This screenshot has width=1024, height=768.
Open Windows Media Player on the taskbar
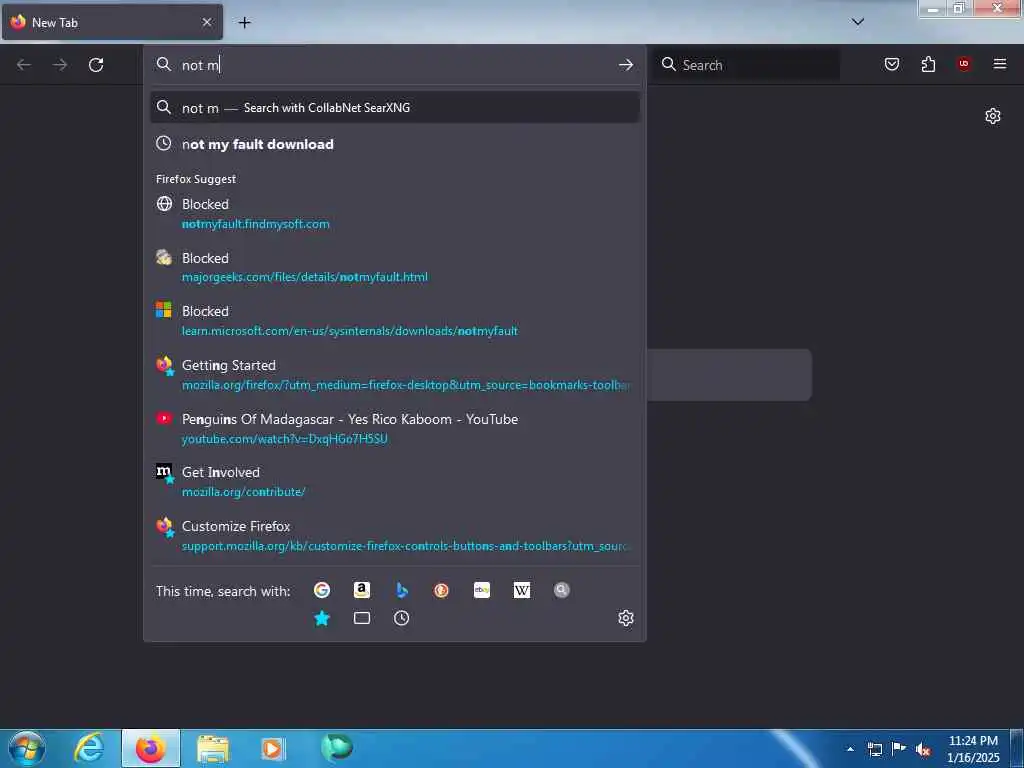point(273,748)
